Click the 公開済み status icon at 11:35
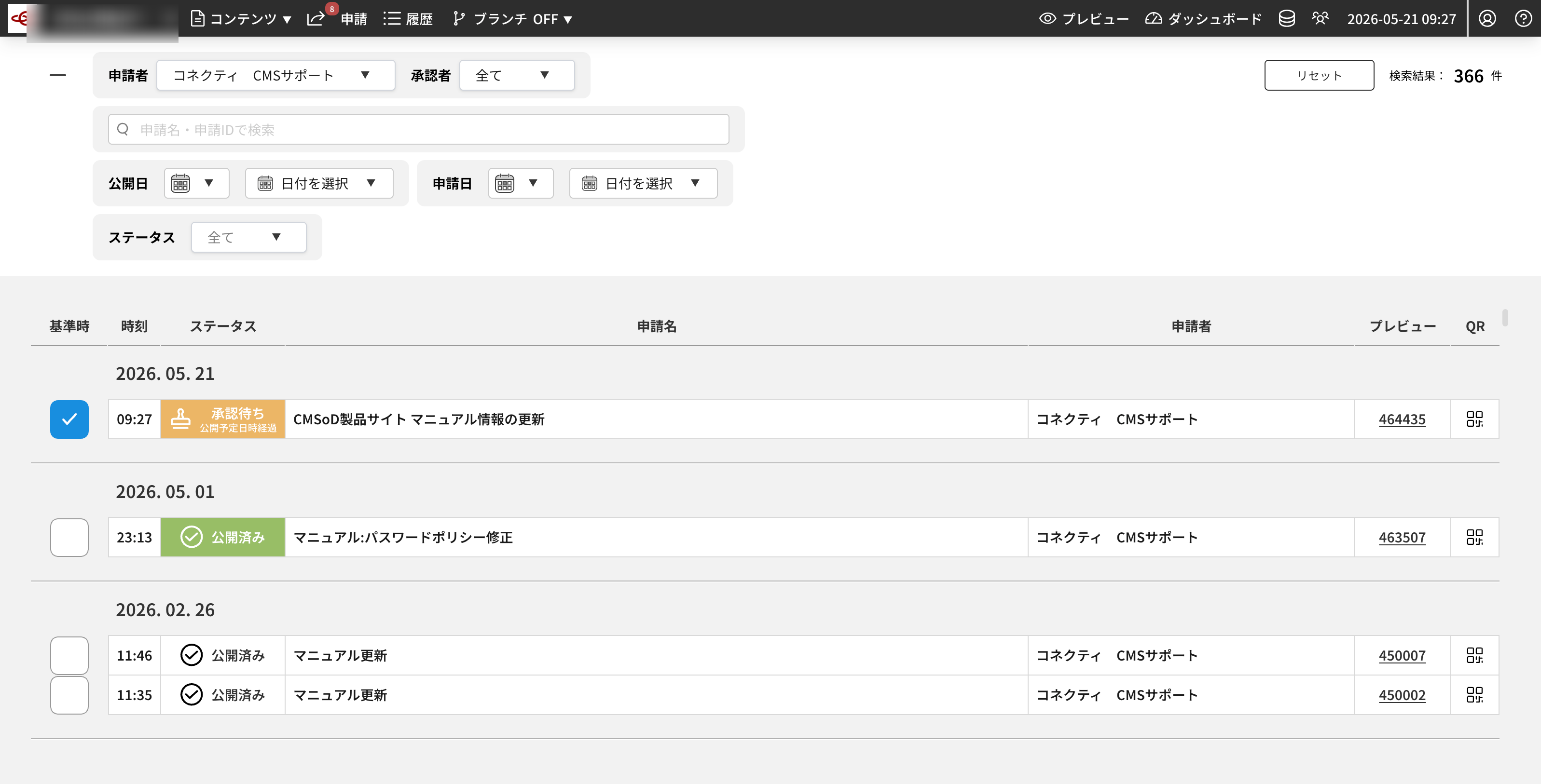 (192, 695)
